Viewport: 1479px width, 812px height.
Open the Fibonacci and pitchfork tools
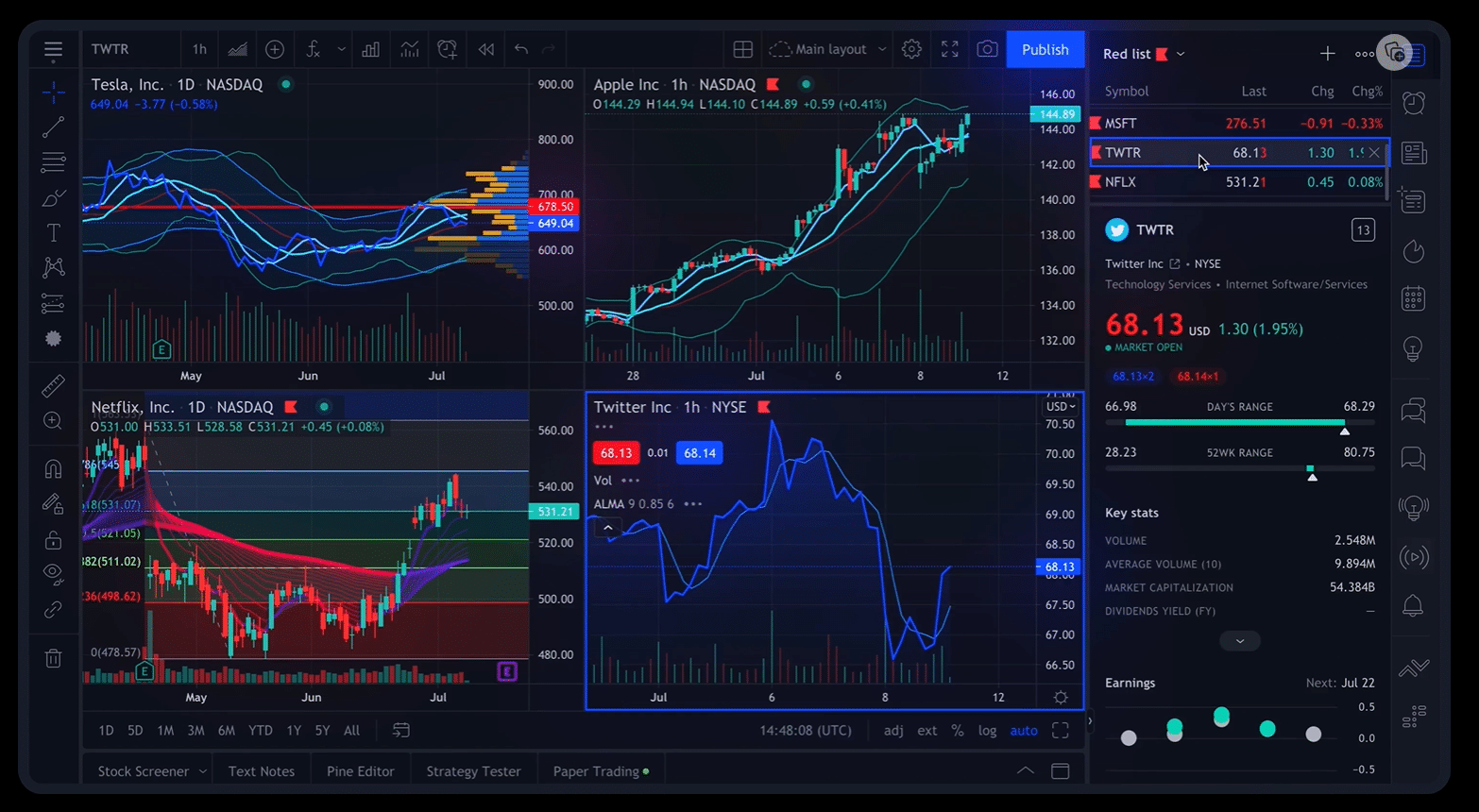click(53, 162)
